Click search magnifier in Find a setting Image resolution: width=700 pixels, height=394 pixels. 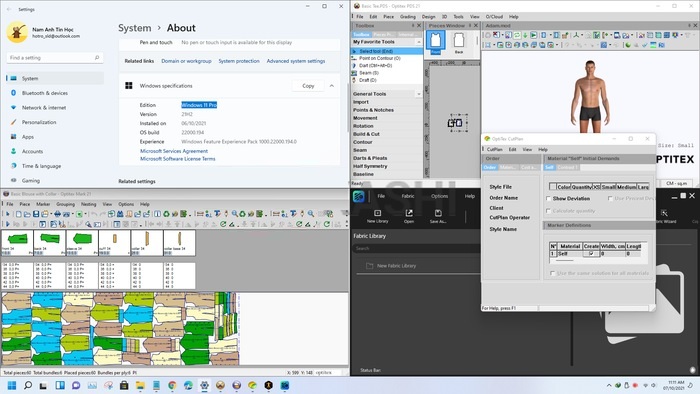coord(97,58)
